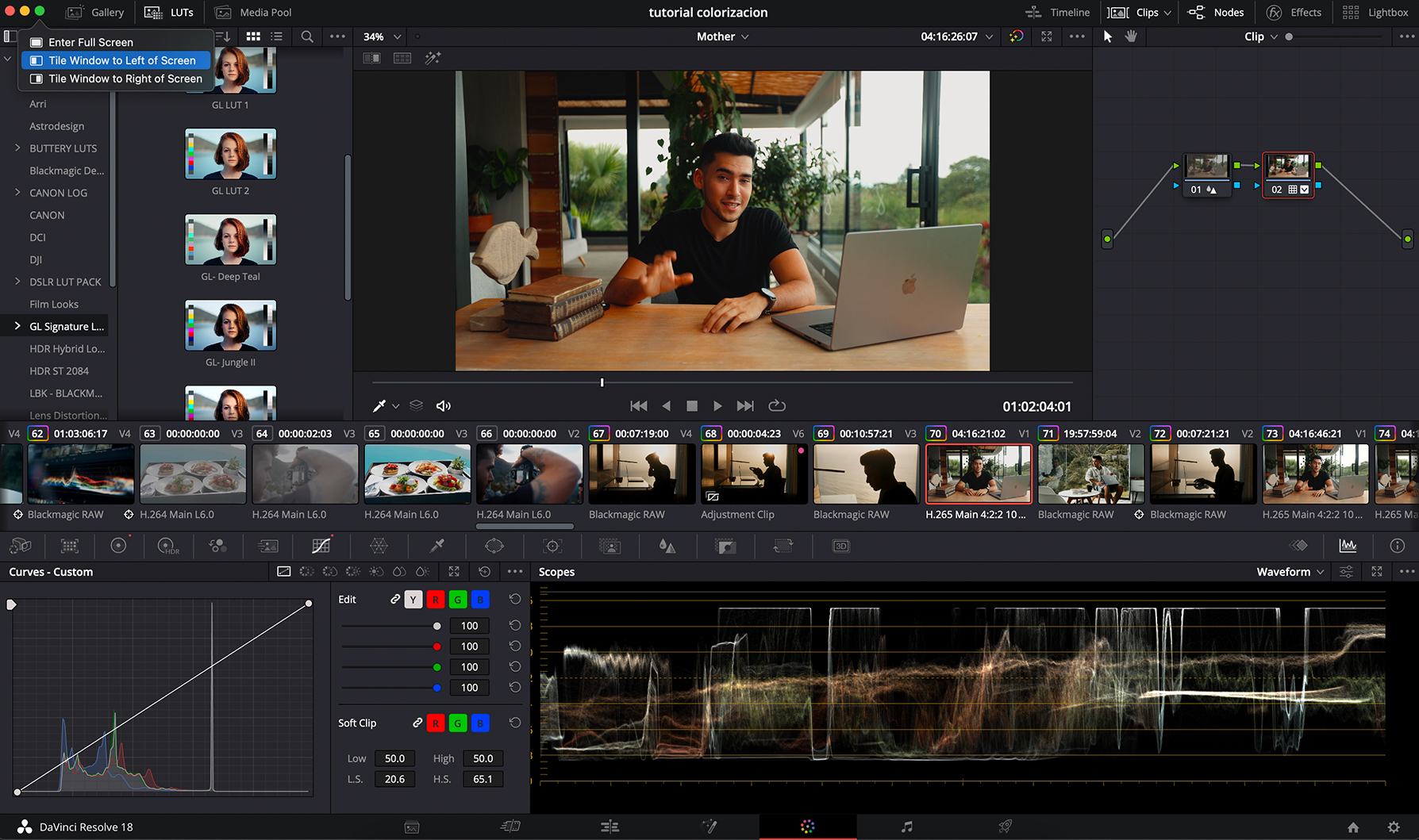
Task: Toggle Soft Clip red channel
Action: tap(436, 723)
